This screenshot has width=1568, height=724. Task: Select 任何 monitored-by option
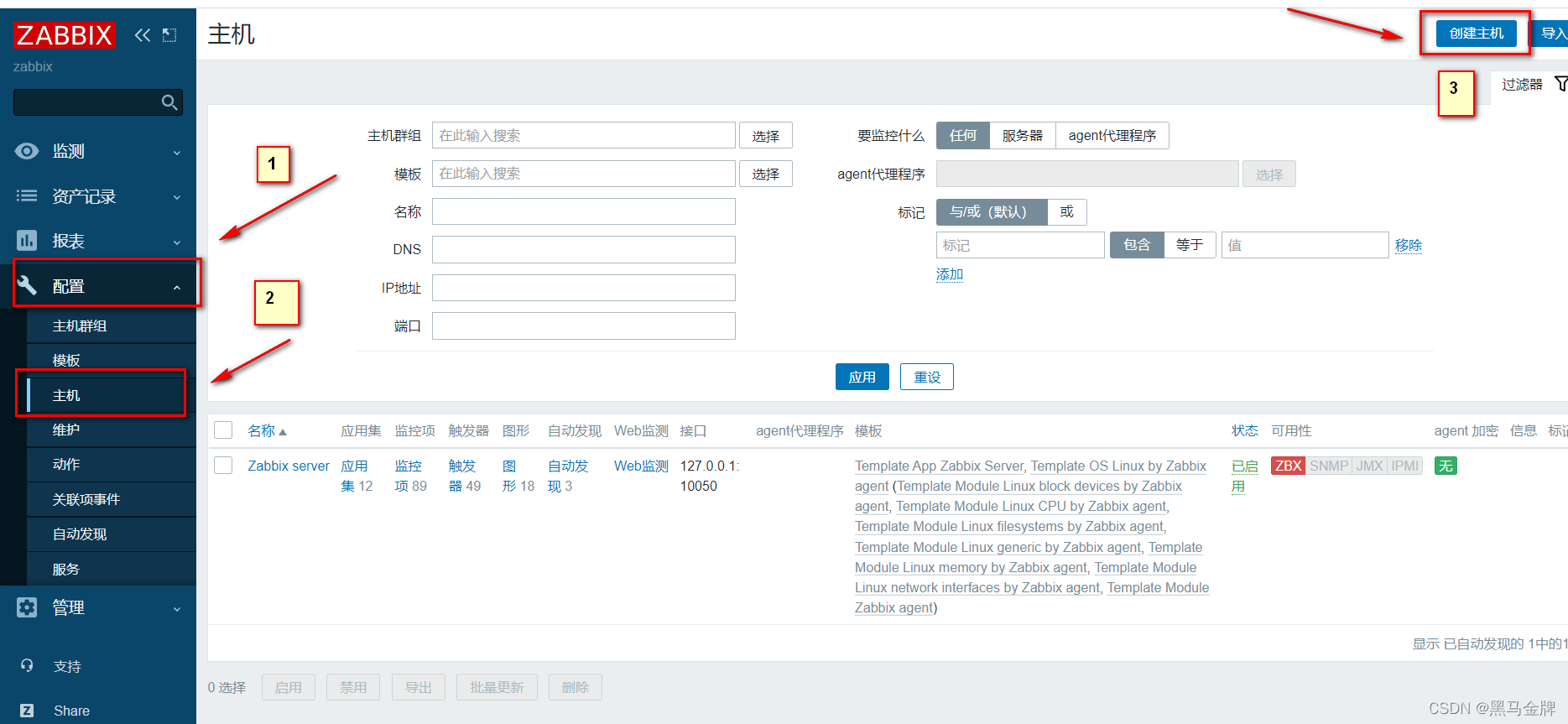pos(963,136)
